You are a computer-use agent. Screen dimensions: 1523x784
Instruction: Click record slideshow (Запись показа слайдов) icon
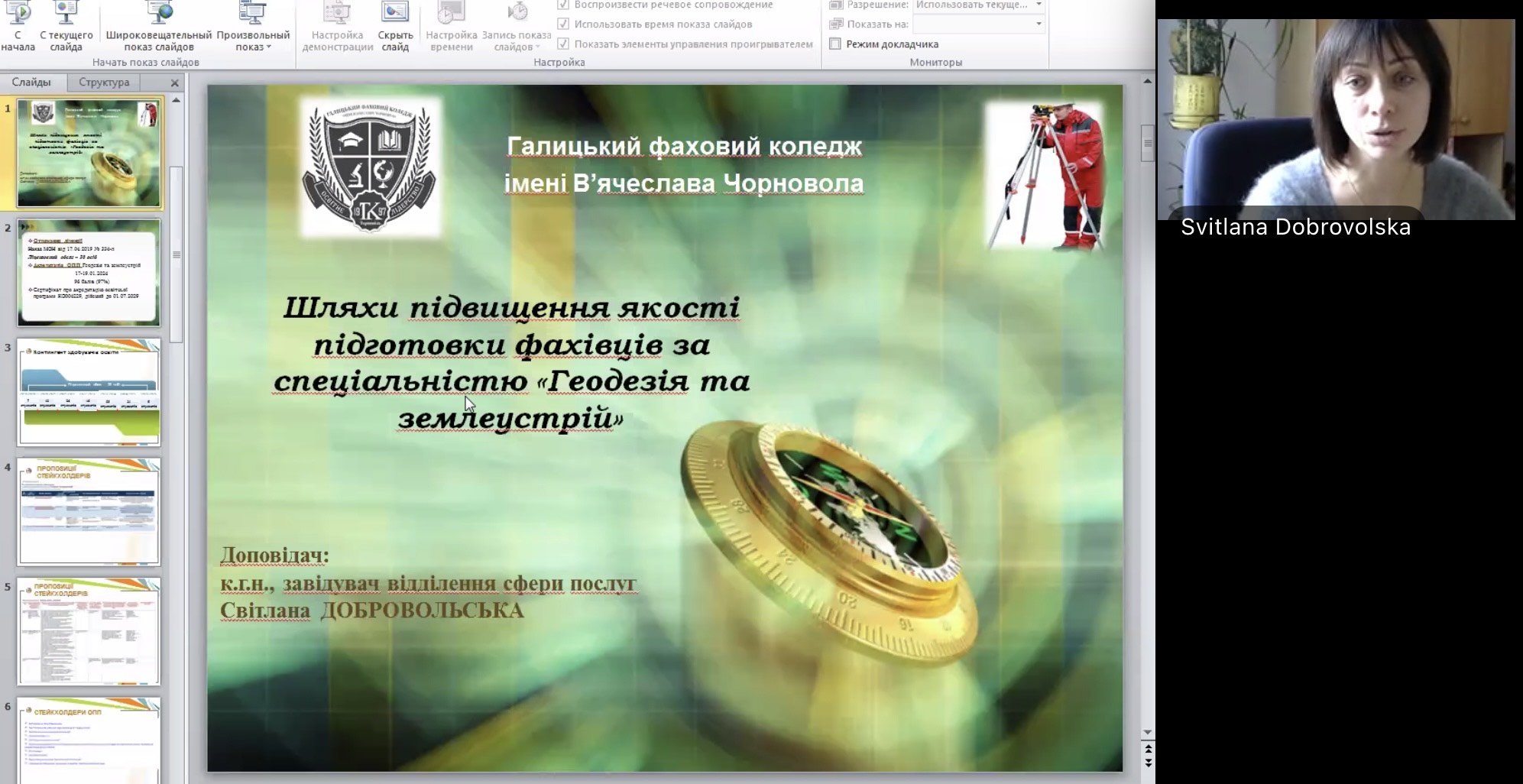517,13
